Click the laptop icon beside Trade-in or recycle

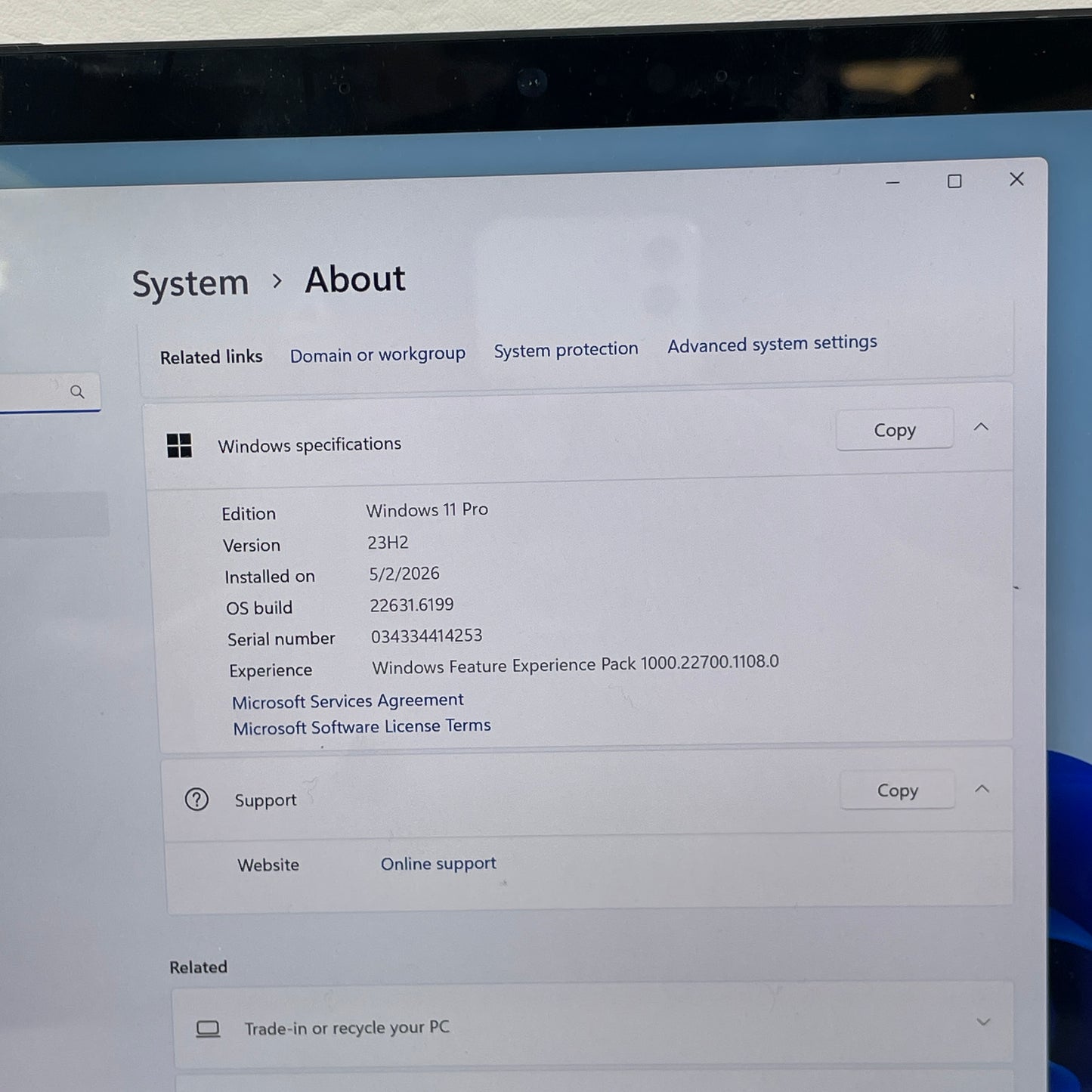click(x=208, y=1029)
